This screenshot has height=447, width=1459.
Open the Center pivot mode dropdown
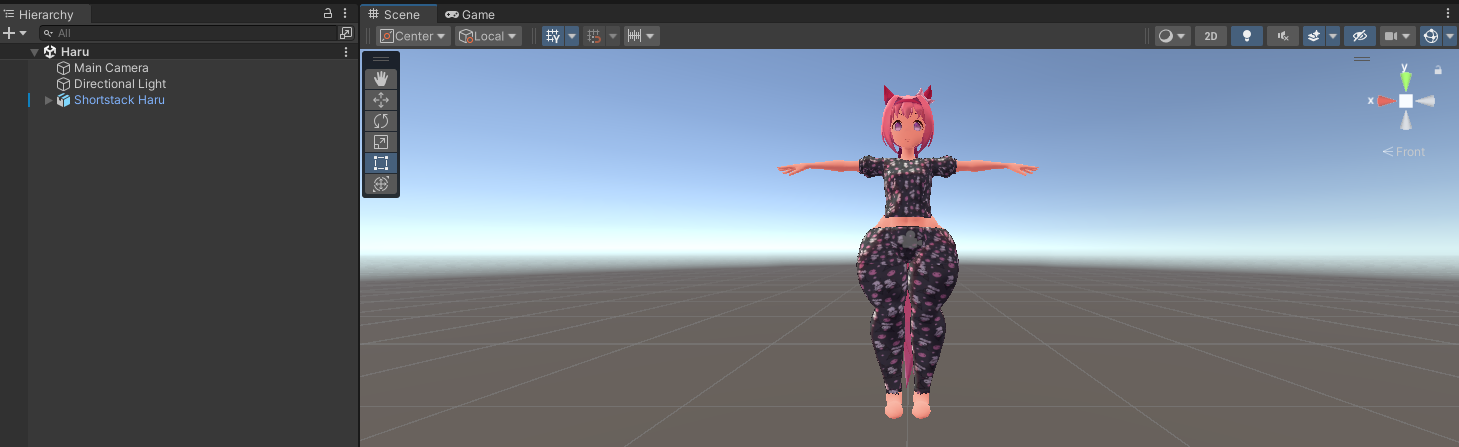(x=414, y=36)
